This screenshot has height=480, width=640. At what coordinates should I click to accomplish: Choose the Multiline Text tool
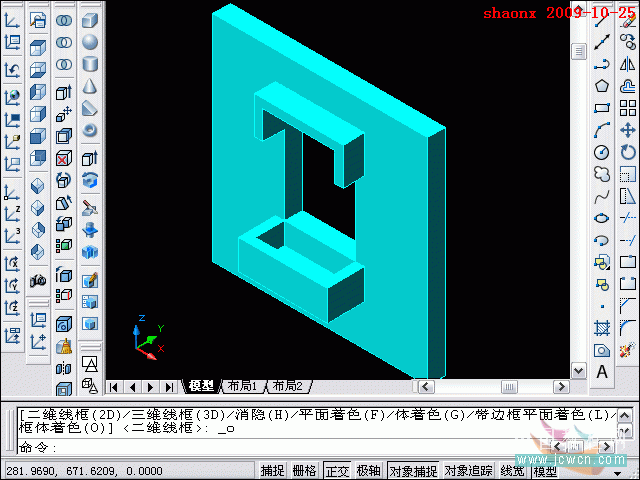point(602,372)
